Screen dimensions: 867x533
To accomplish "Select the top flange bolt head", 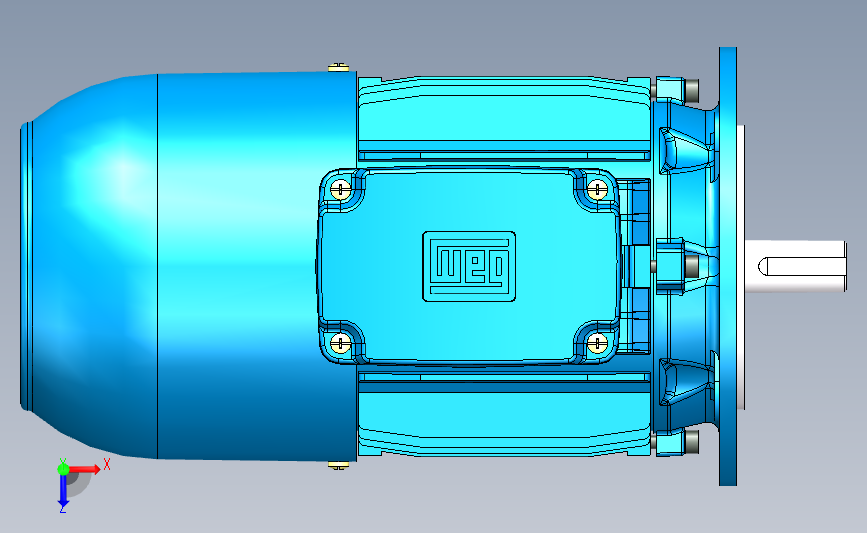I will coord(692,89).
